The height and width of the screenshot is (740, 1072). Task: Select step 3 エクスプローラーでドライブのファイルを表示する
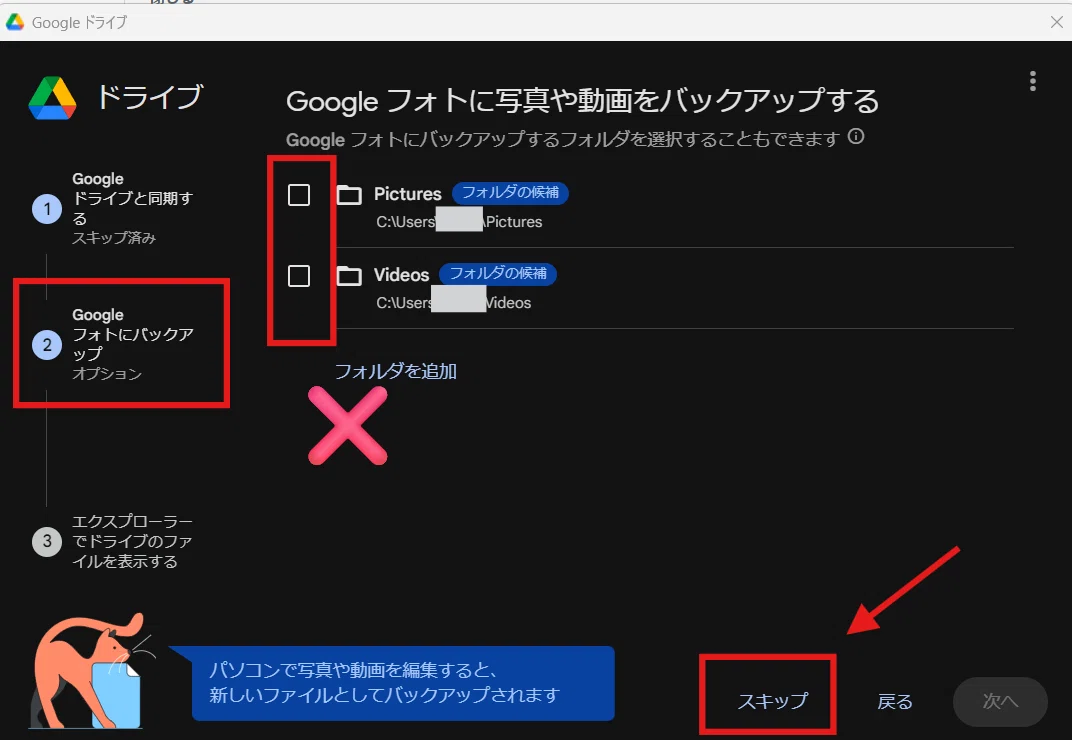(x=113, y=541)
